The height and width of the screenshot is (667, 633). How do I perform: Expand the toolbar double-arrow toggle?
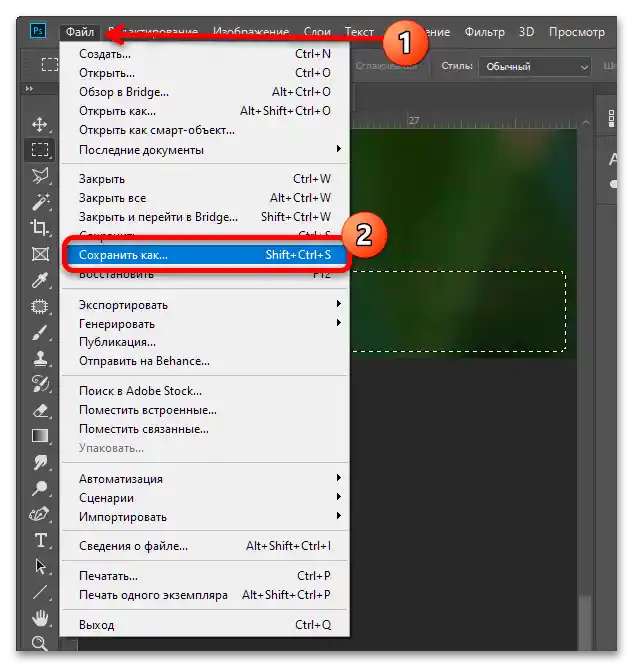[29, 88]
